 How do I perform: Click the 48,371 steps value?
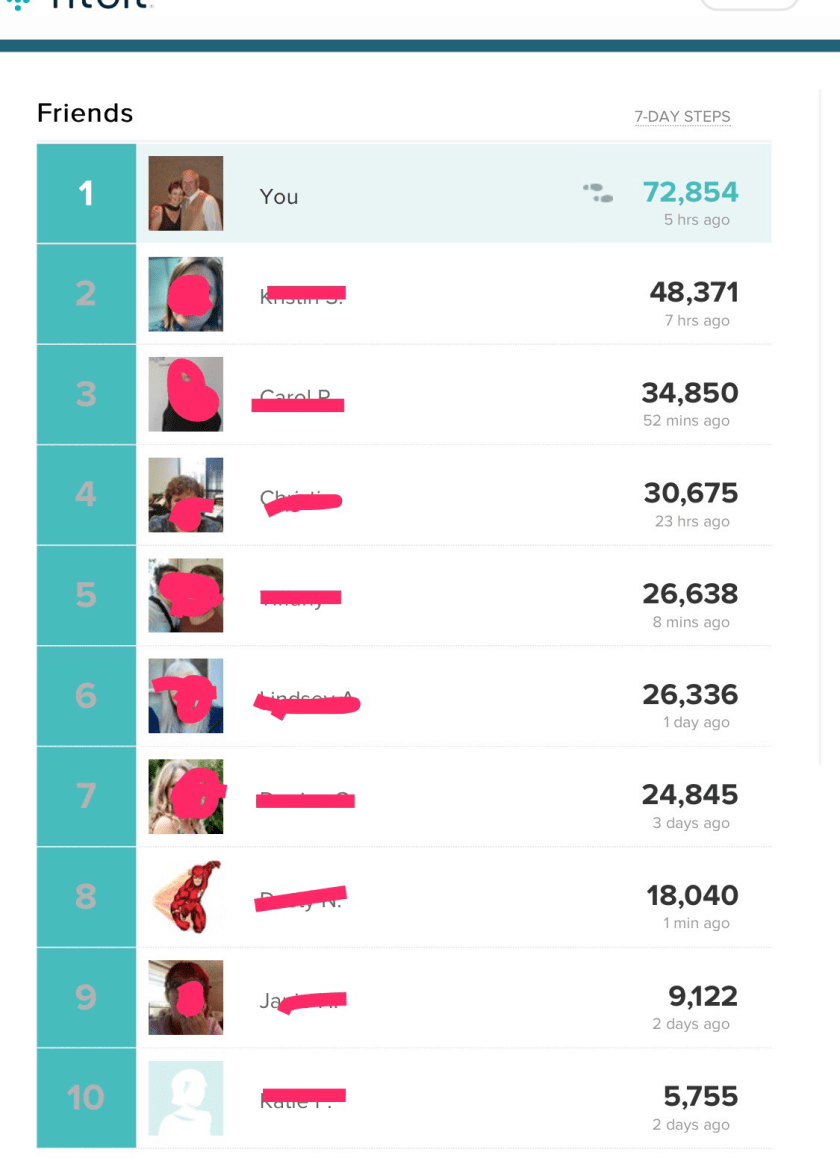693,293
